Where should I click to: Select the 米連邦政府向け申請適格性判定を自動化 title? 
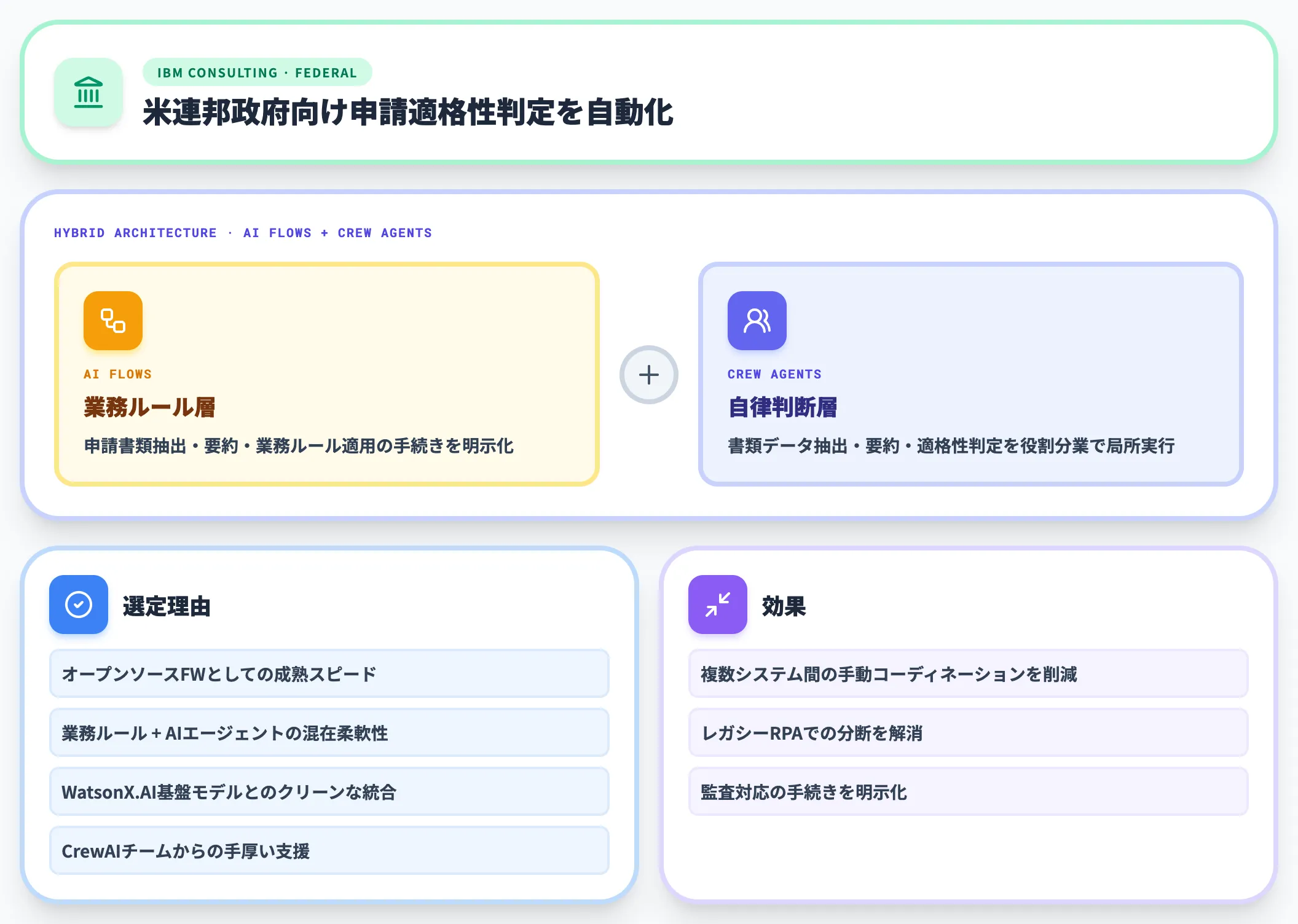[x=408, y=112]
